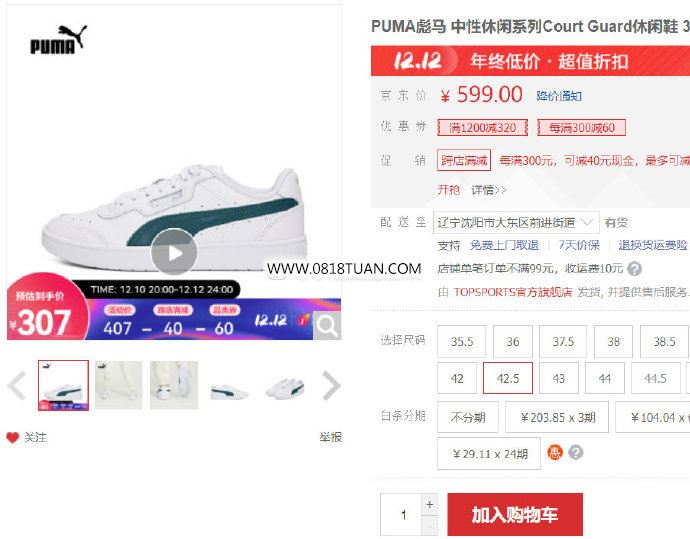Open the TOPSPORTS官方旗舰店 store link
Image resolution: width=690 pixels, height=539 pixels.
pyautogui.click(x=513, y=292)
